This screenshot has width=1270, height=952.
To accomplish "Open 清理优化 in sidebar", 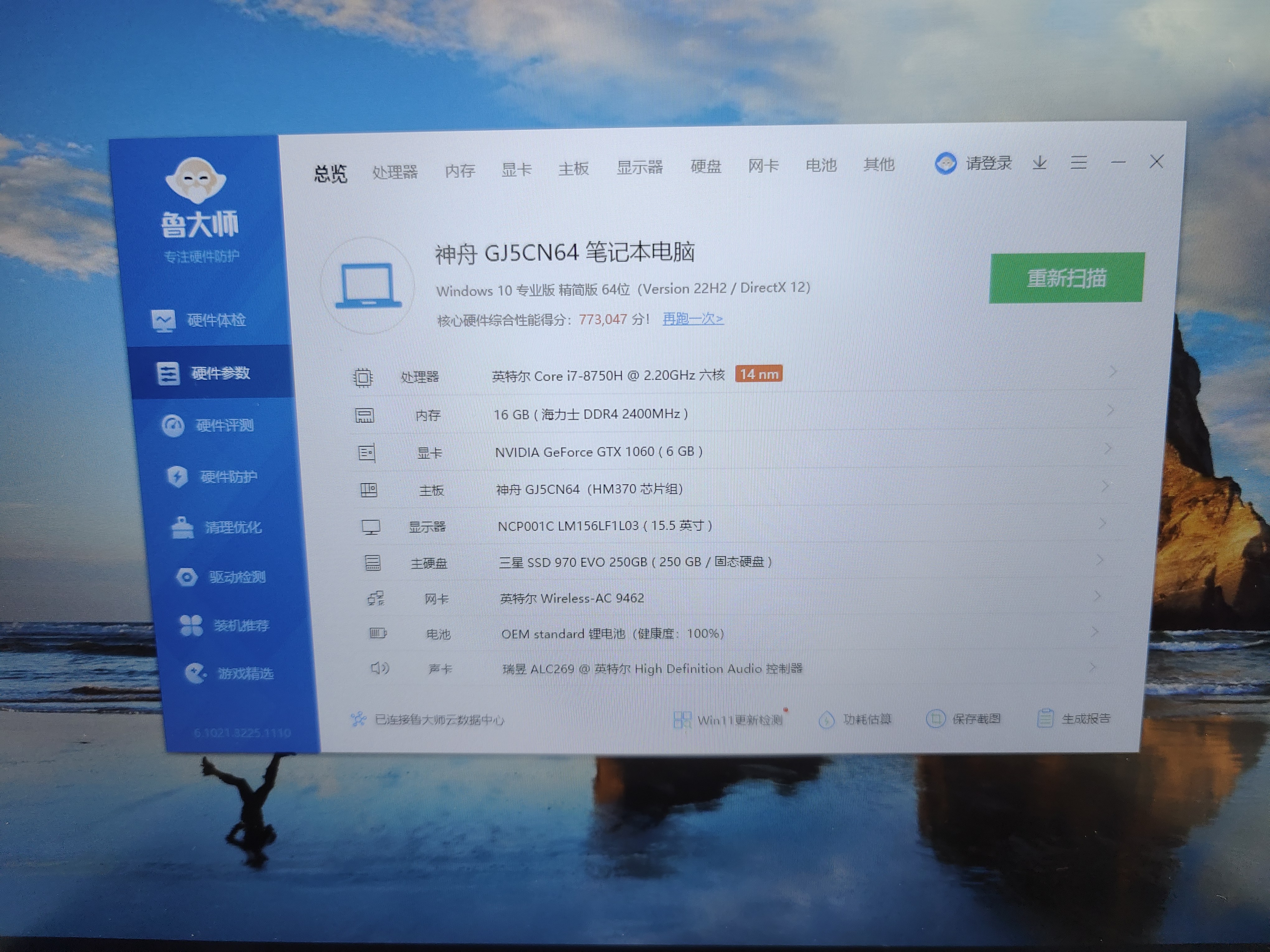I will pyautogui.click(x=216, y=527).
